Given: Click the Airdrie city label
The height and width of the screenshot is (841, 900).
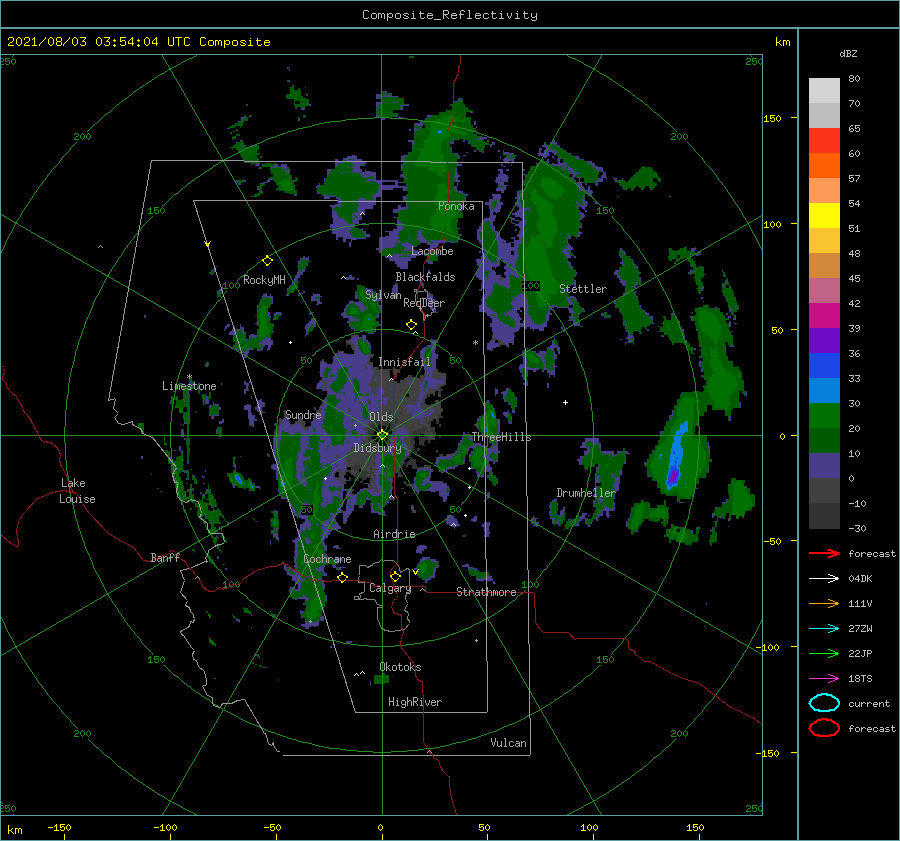Looking at the screenshot, I should [394, 534].
